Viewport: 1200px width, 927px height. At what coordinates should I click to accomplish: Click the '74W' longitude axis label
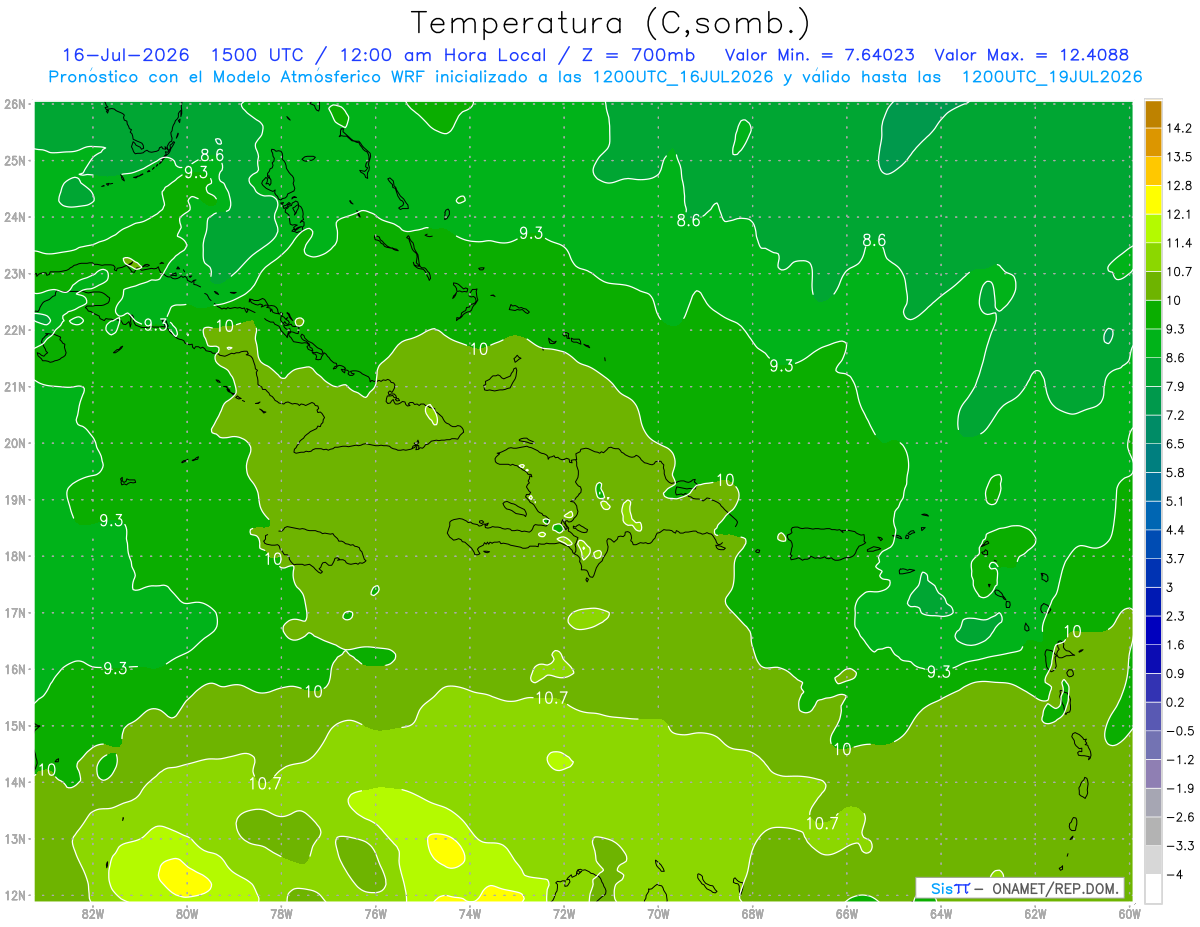[x=469, y=914]
